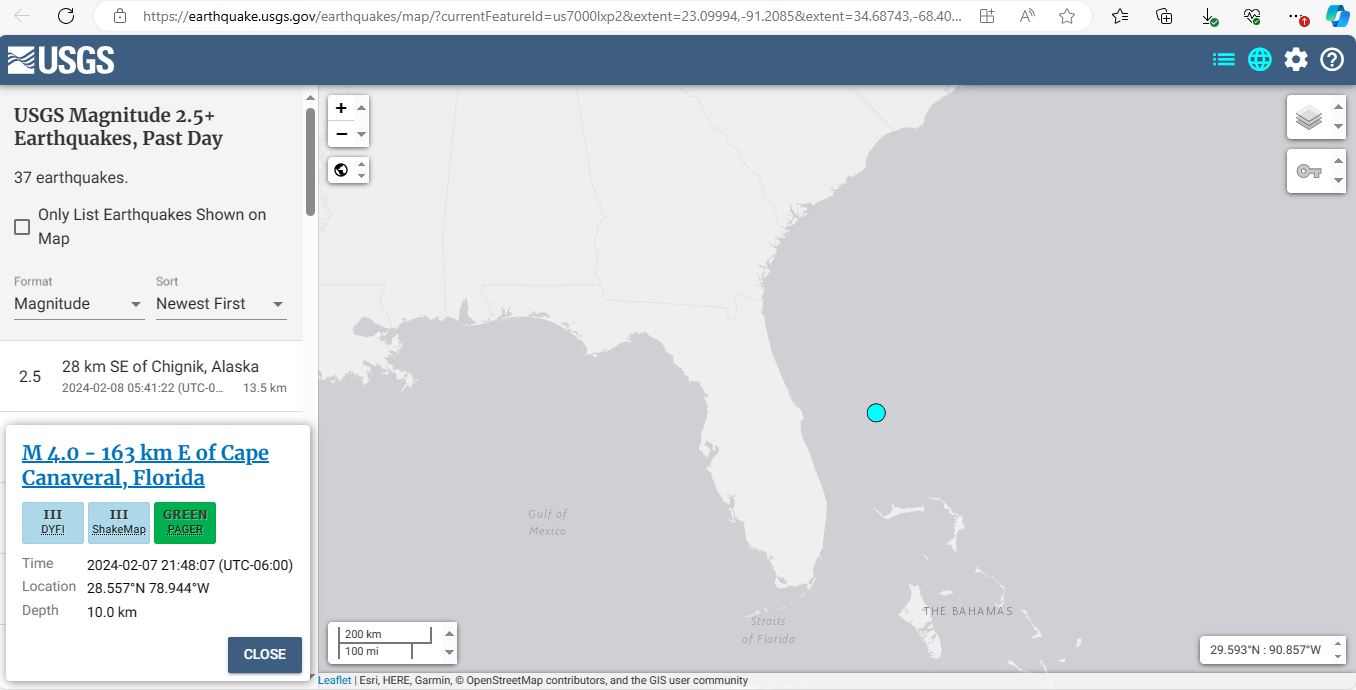The height and width of the screenshot is (690, 1356).
Task: Open the split screen app icon
Action: point(987,16)
